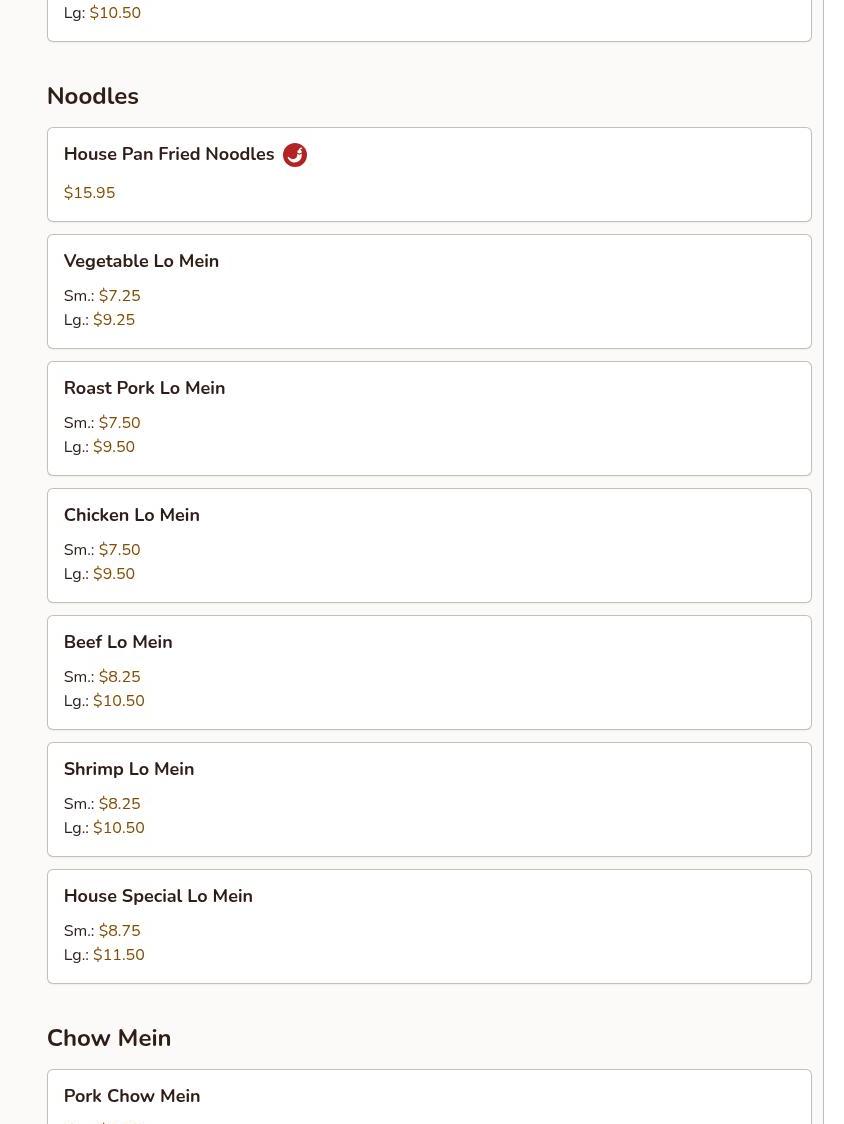Select the Vegetable Lo Mein card
This screenshot has width=844, height=1124.
point(429,291)
